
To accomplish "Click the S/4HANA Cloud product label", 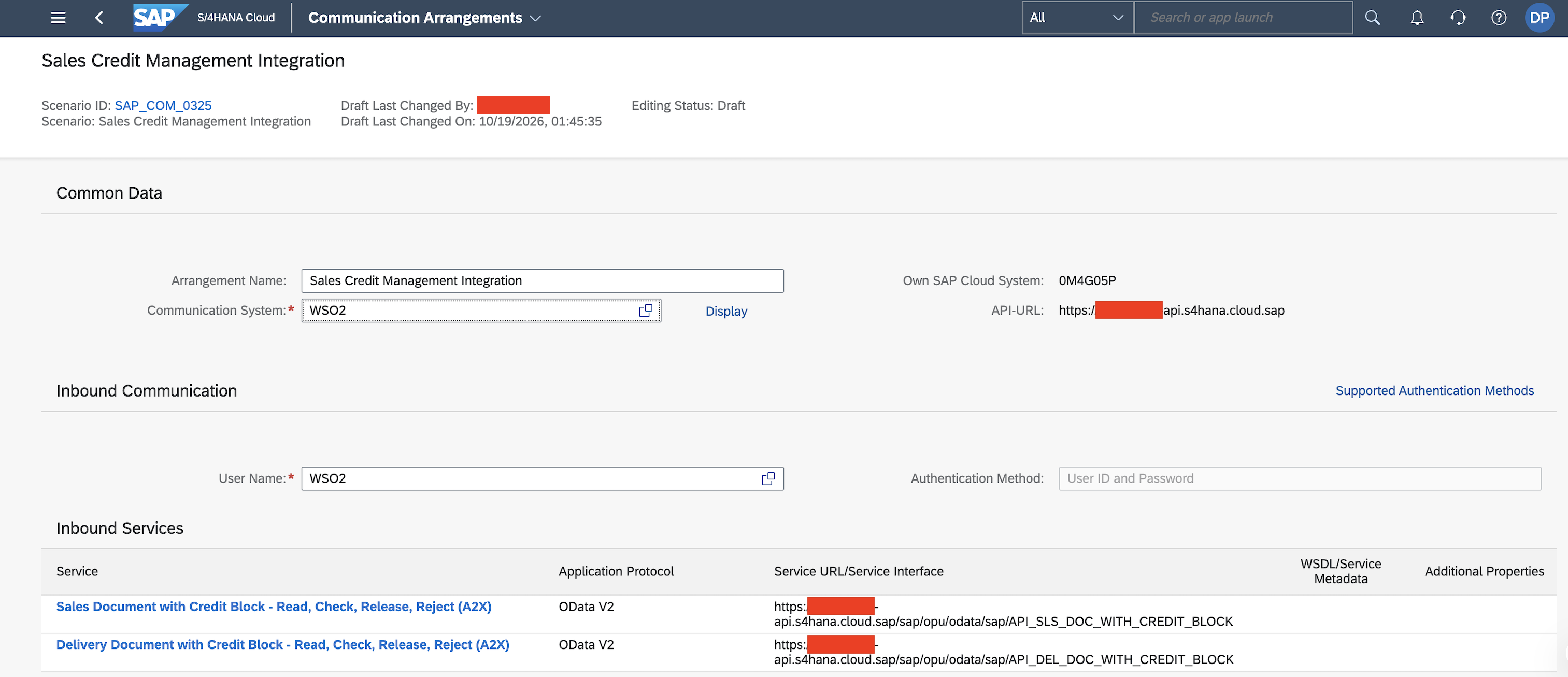I will point(236,18).
